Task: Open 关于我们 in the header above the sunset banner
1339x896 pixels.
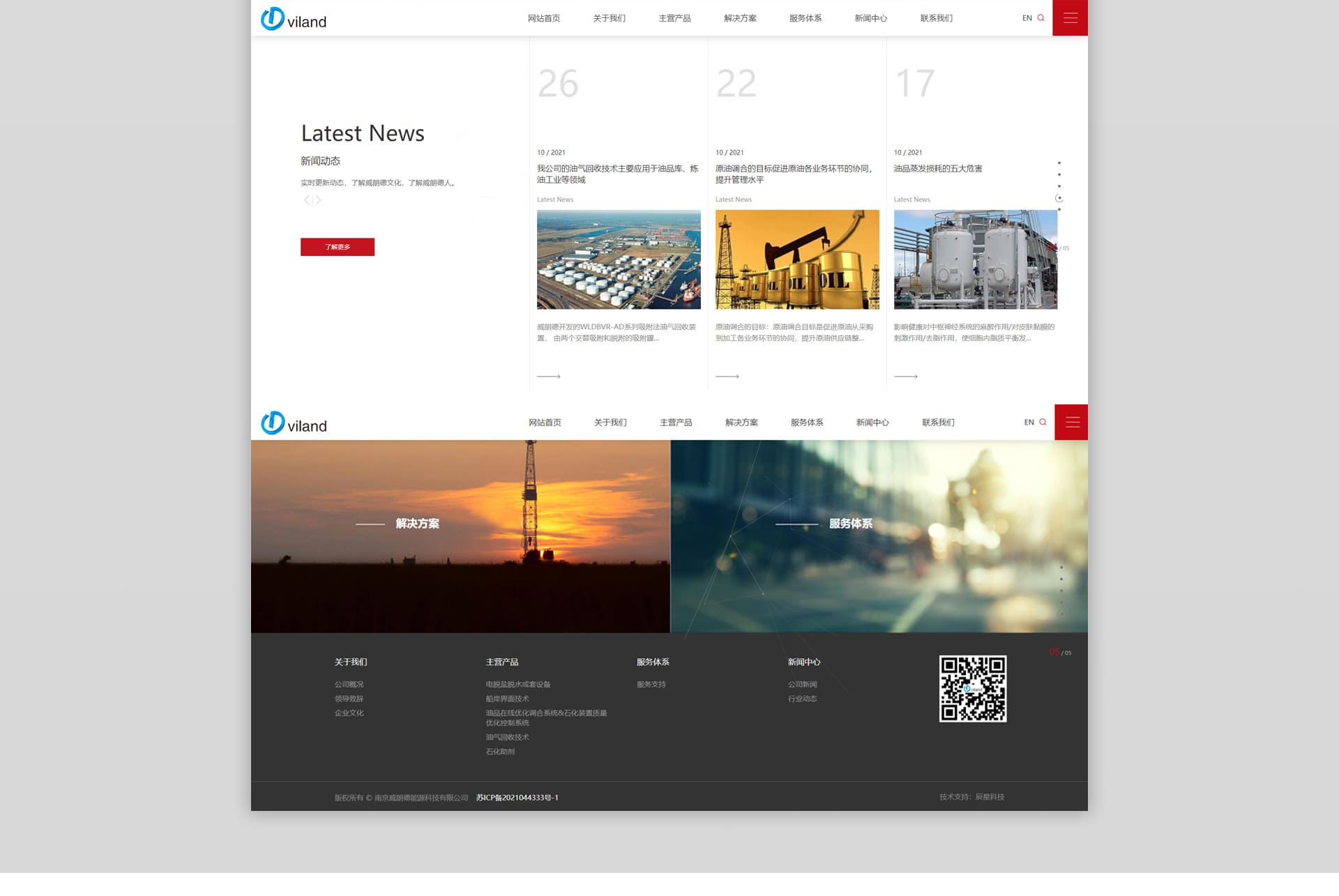Action: [611, 423]
